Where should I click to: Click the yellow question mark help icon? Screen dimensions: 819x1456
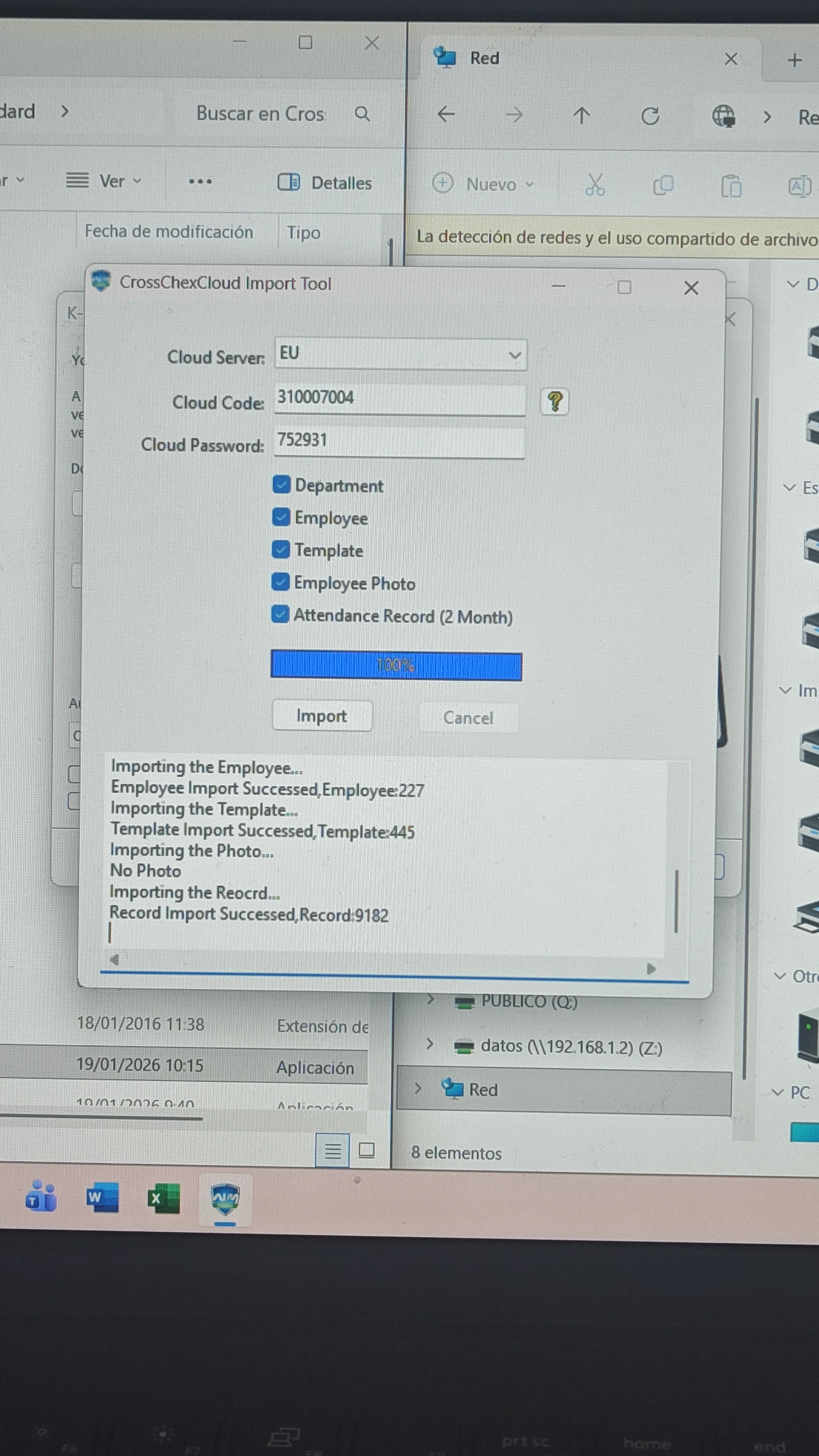click(x=555, y=402)
